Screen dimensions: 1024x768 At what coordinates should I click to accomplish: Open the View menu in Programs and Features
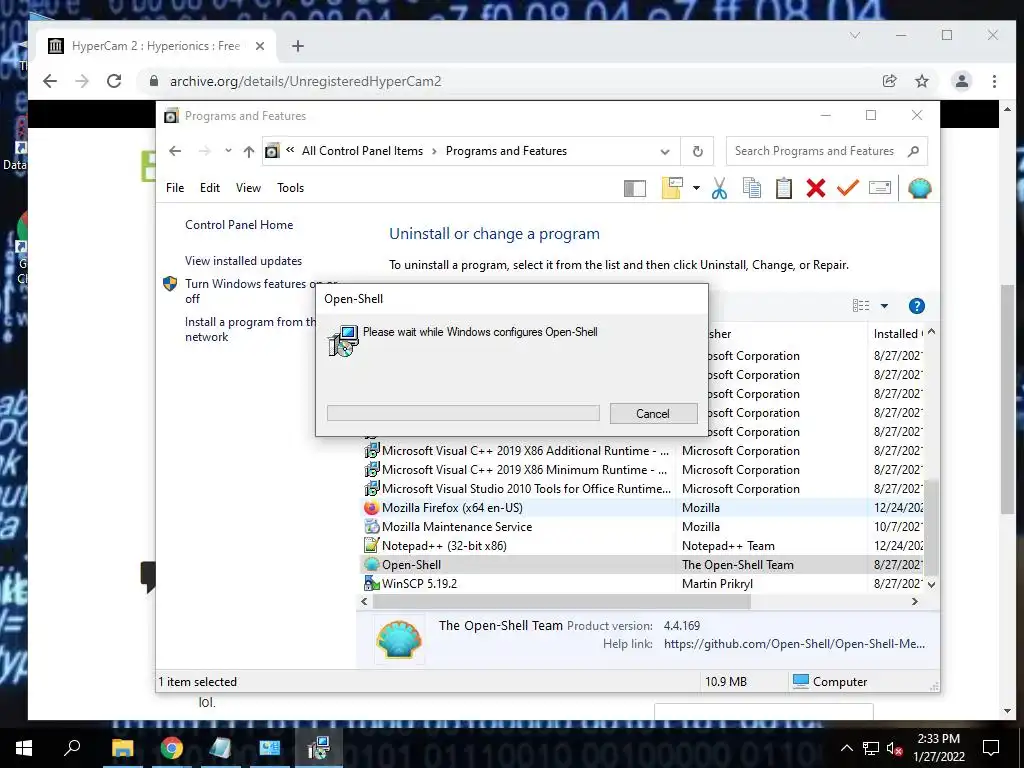pyautogui.click(x=248, y=188)
